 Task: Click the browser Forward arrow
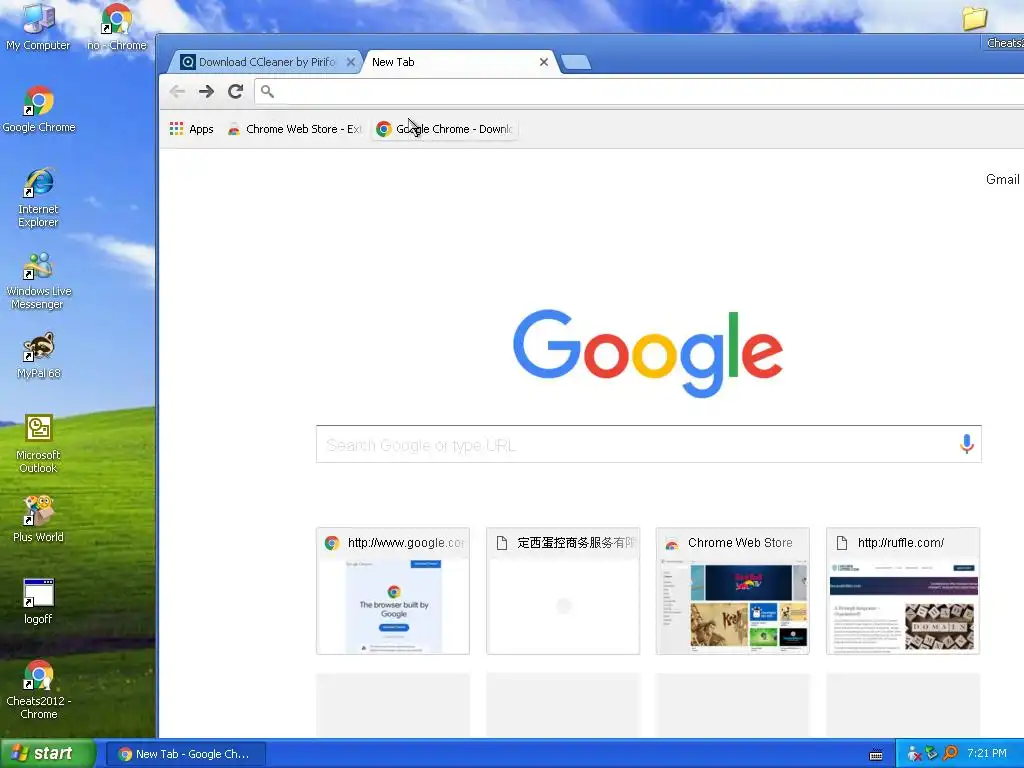coord(206,91)
